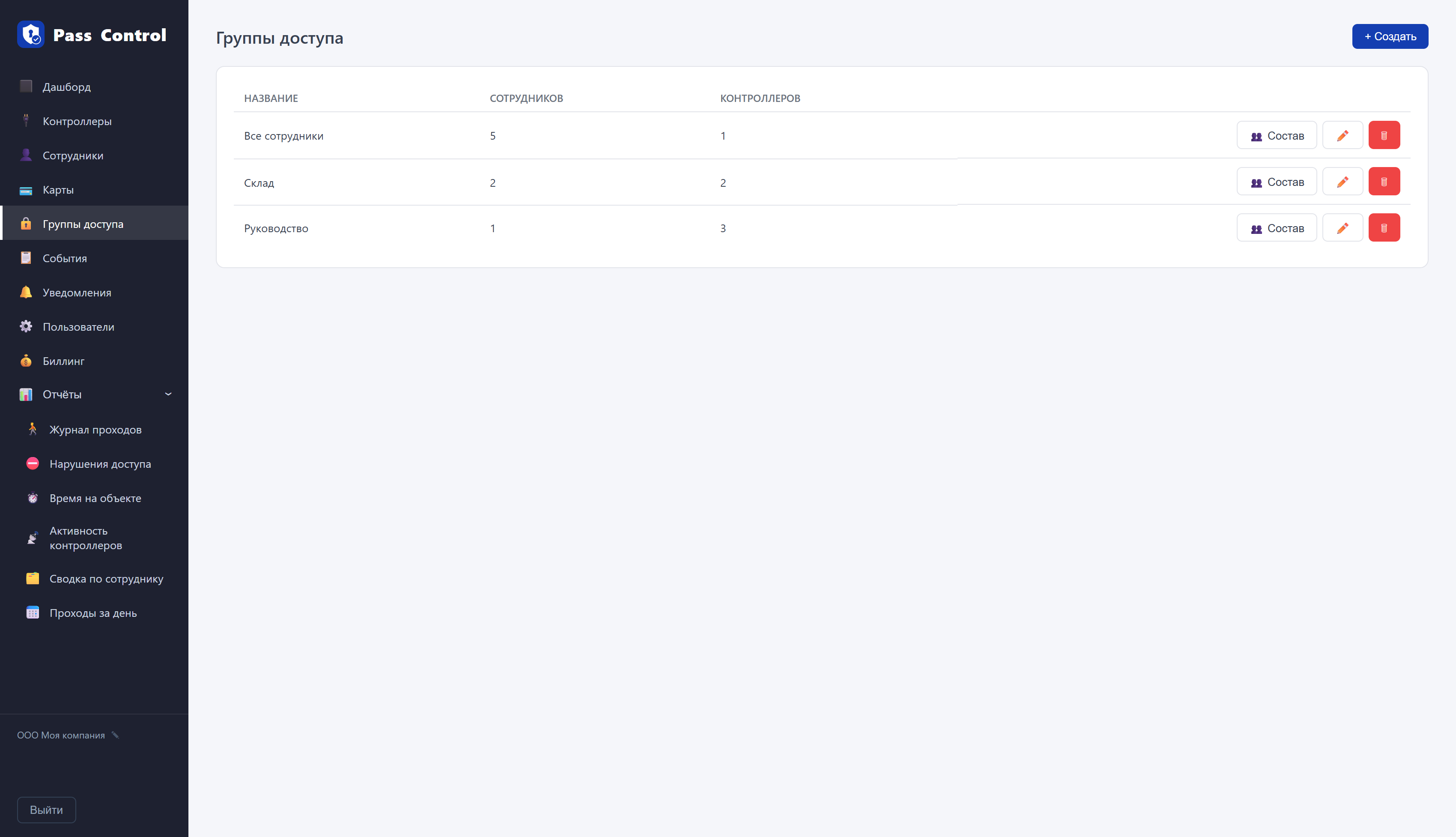Image resolution: width=1456 pixels, height=837 pixels.
Task: Click the Проходы за день calendar icon
Action: 33,613
